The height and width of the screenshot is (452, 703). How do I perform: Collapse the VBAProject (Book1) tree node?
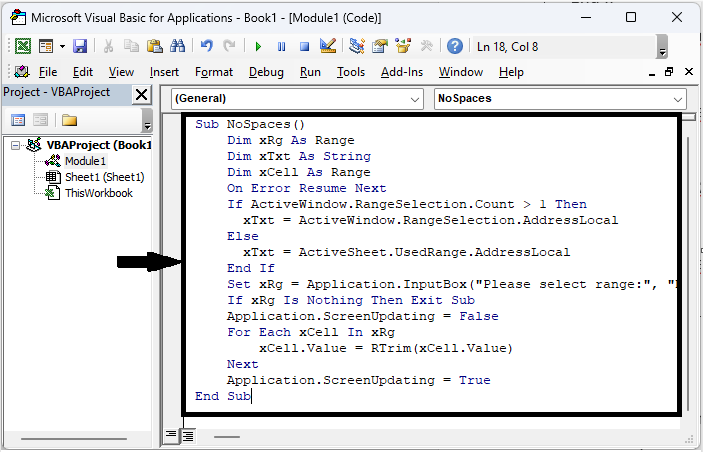(x=16, y=145)
